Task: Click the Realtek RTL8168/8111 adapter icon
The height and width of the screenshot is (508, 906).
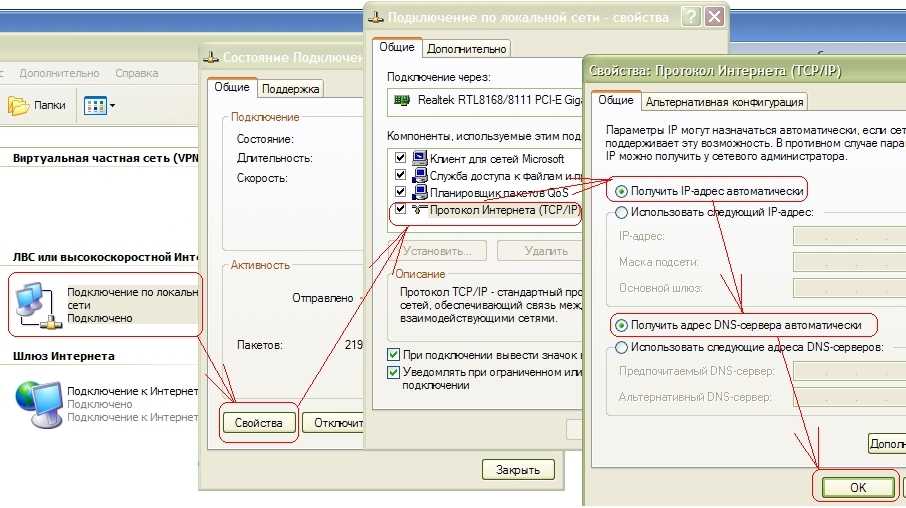Action: [402, 100]
